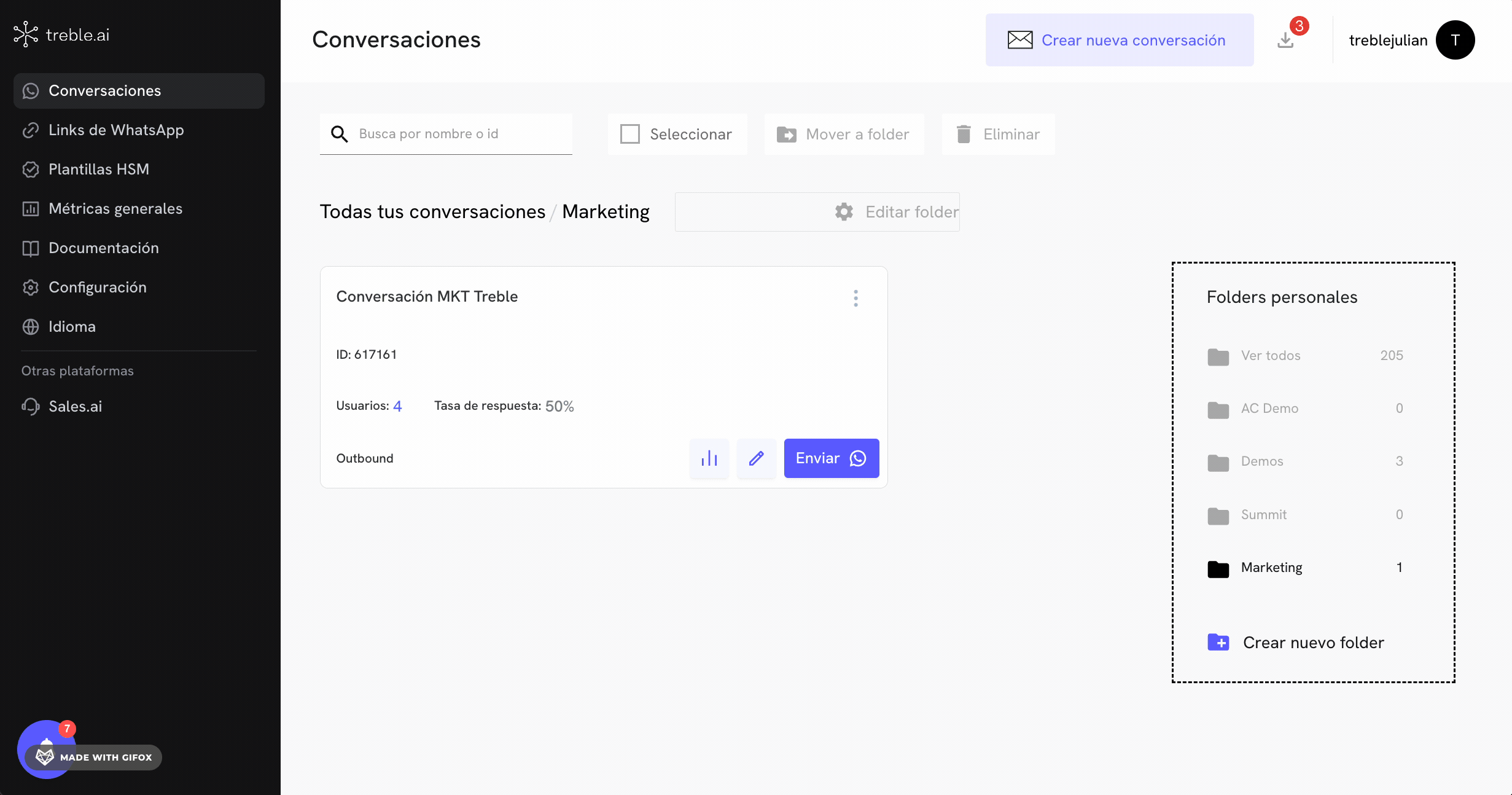
Task: Click Crear nueva conversación button
Action: [1119, 41]
